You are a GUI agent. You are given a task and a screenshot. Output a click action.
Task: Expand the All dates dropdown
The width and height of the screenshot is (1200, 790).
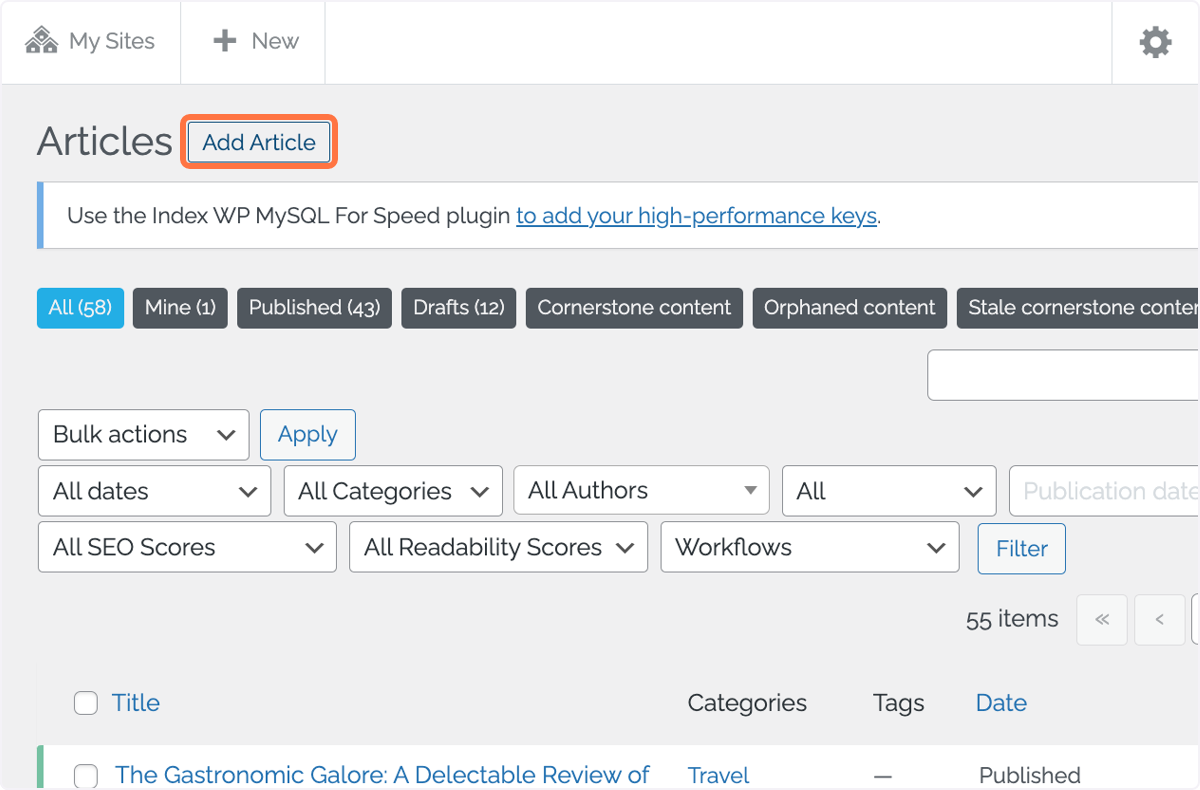tap(154, 491)
